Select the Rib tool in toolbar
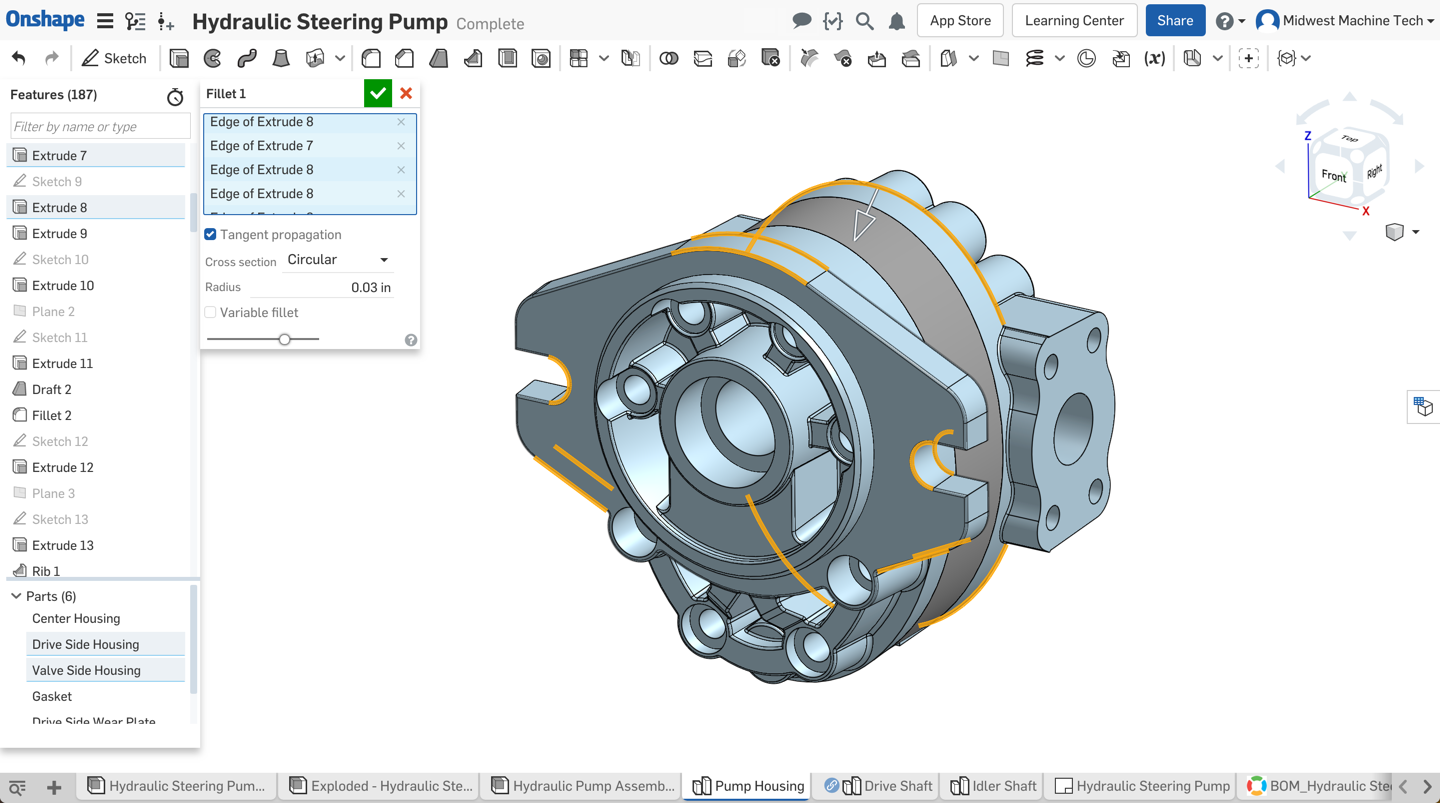The image size is (1440, 803). tap(473, 58)
